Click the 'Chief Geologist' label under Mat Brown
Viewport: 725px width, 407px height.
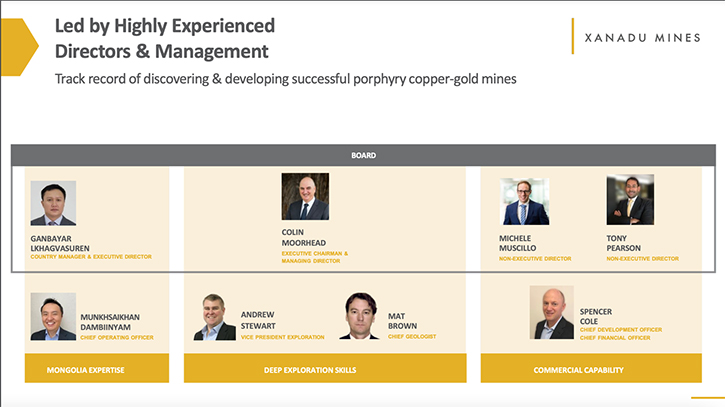pos(412,337)
